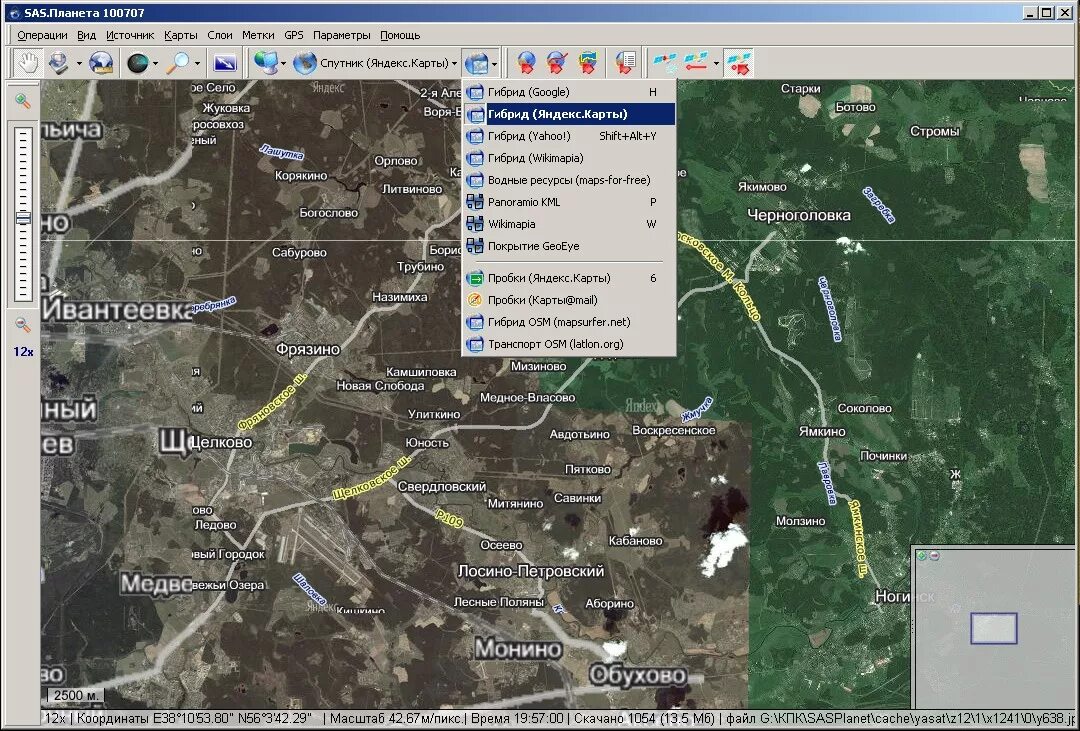
Task: Click the dark globe grid icon
Action: (138, 63)
